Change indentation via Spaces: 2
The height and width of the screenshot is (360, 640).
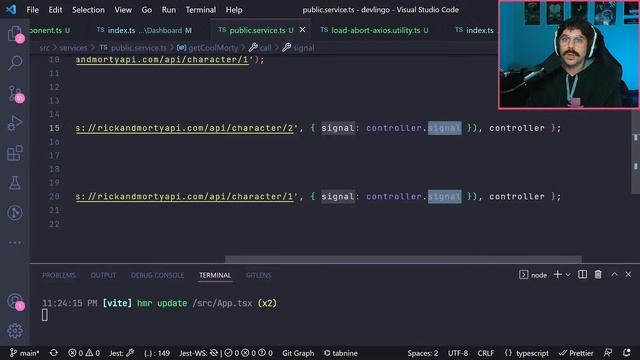point(422,353)
